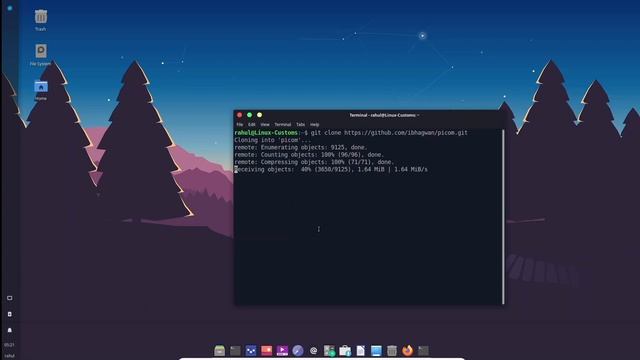Open the file archive icon in dock
Viewport: 640px width, 360px height.
[220, 350]
